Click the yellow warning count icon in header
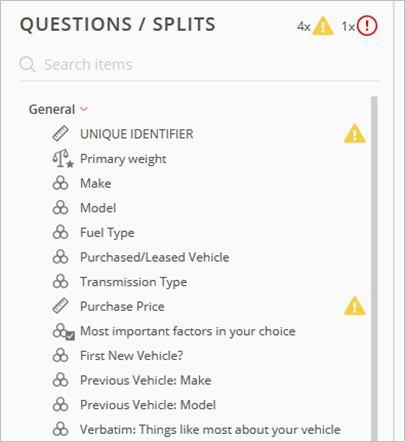This screenshot has height=442, width=405. (x=323, y=26)
